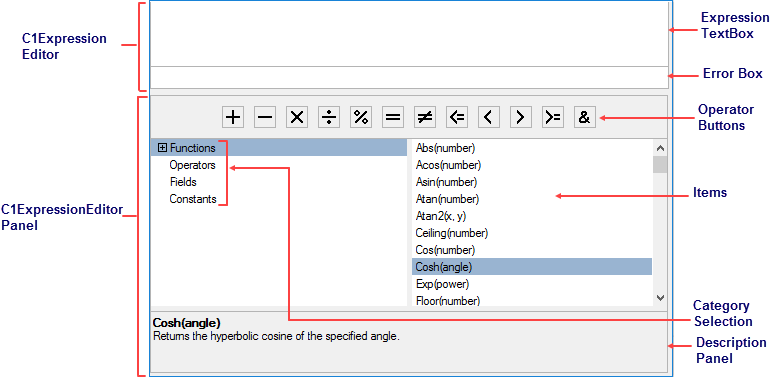783x378 pixels.
Task: Insert the percent modulo operator
Action: click(361, 117)
